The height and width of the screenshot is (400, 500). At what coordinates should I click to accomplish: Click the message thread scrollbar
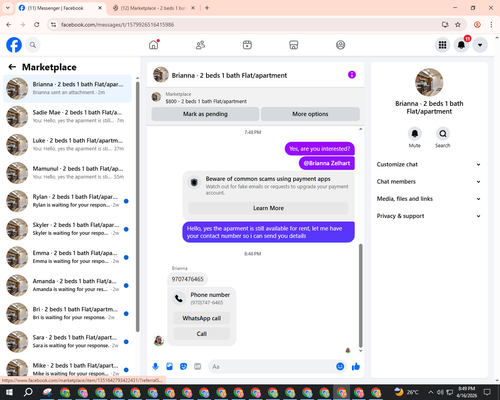click(x=360, y=296)
